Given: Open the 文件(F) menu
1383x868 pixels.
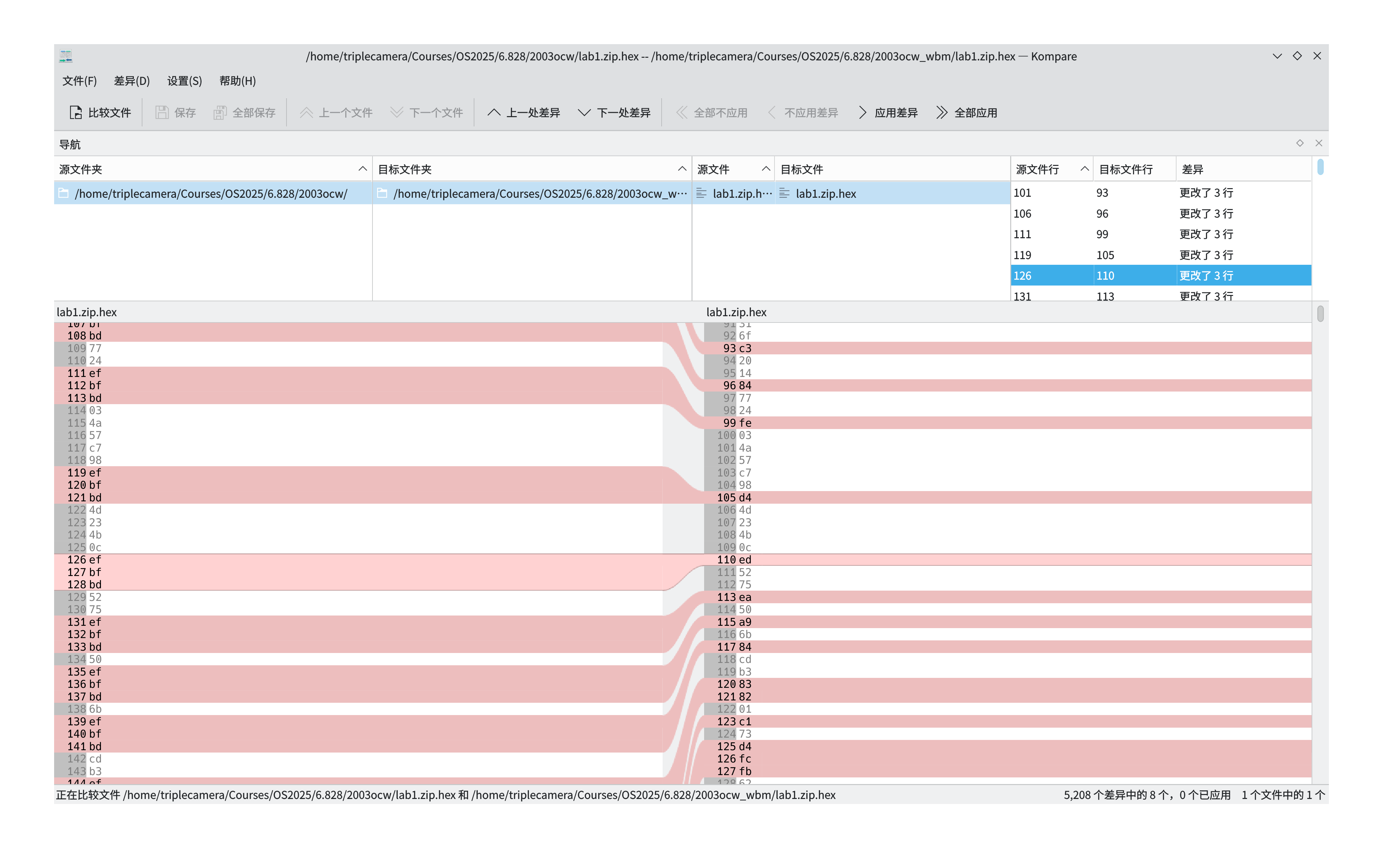Looking at the screenshot, I should [79, 81].
